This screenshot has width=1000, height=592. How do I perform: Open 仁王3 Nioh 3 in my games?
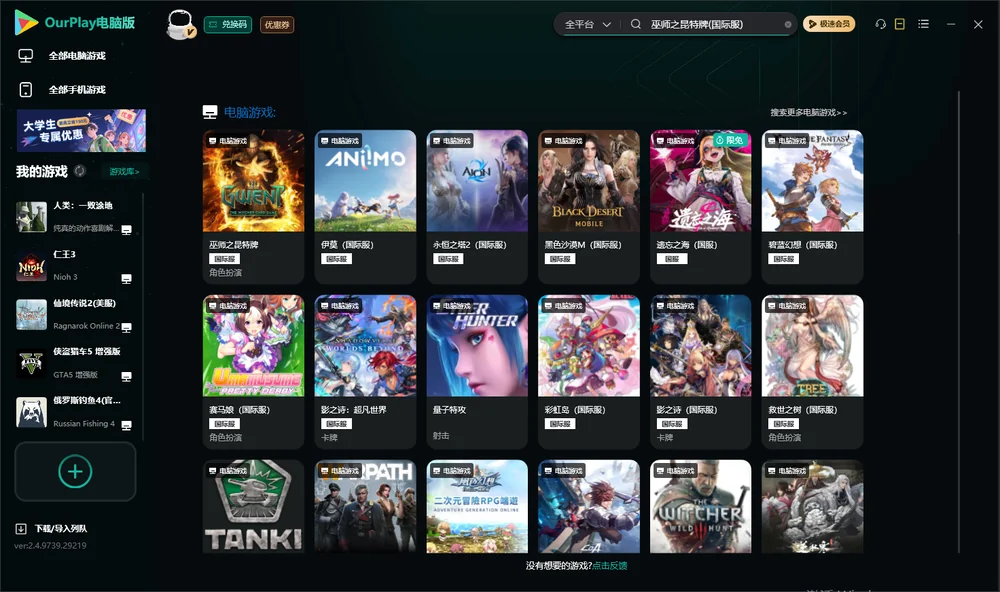pyautogui.click(x=75, y=266)
